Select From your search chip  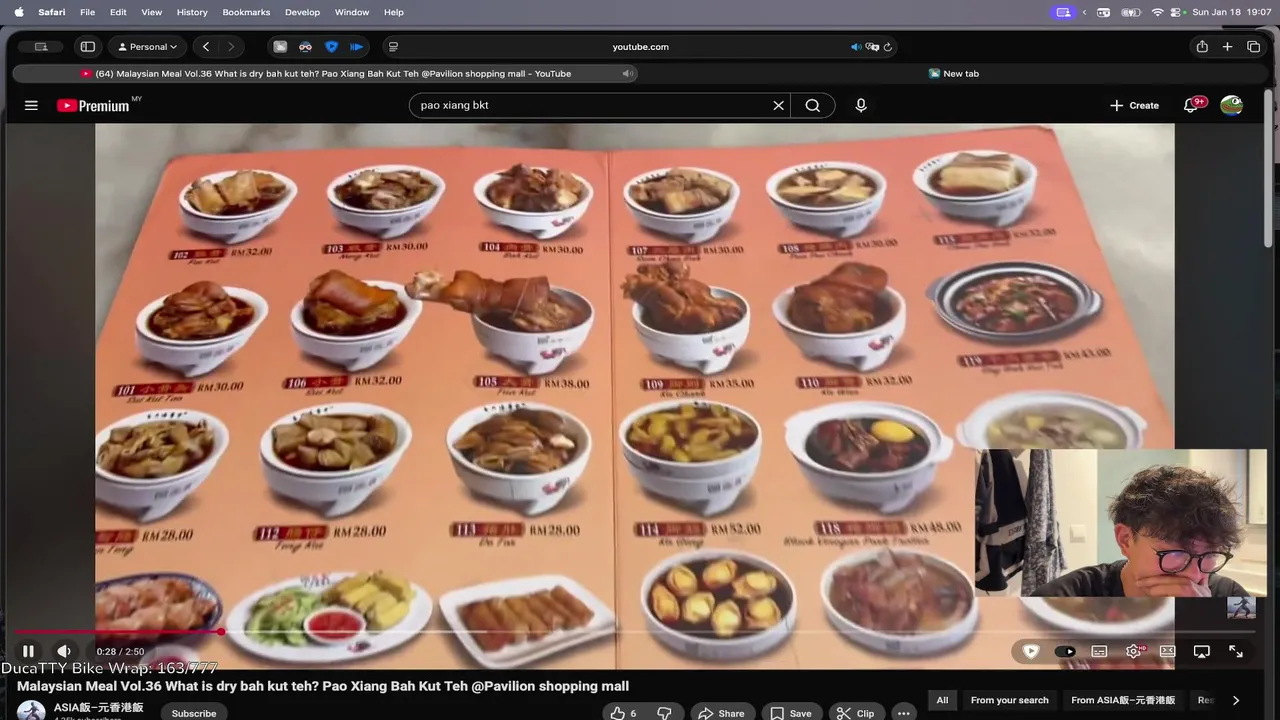click(1009, 700)
